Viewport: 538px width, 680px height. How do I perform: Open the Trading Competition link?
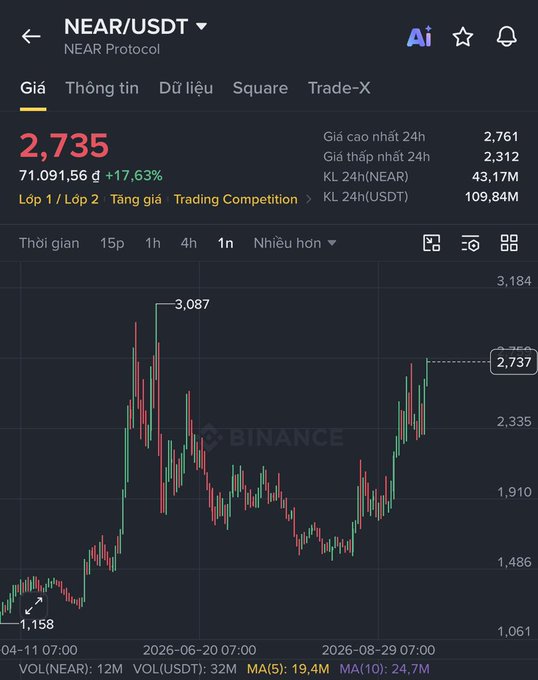(235, 199)
